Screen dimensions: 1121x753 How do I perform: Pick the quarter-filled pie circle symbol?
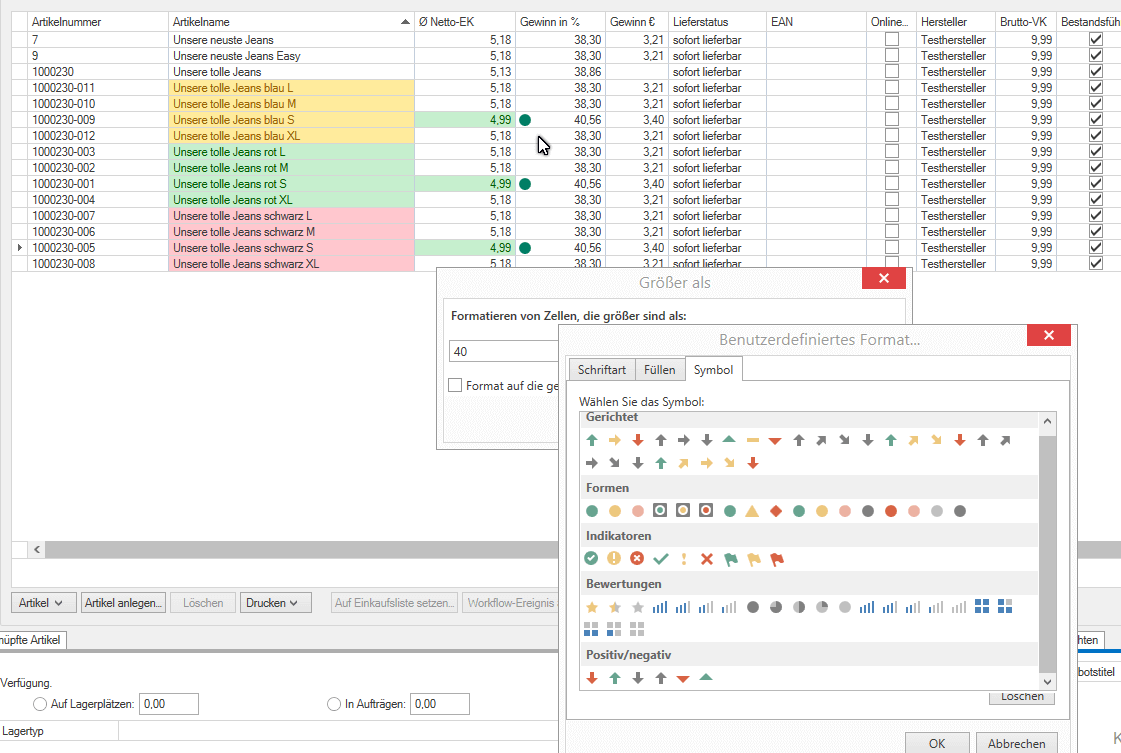(x=822, y=607)
